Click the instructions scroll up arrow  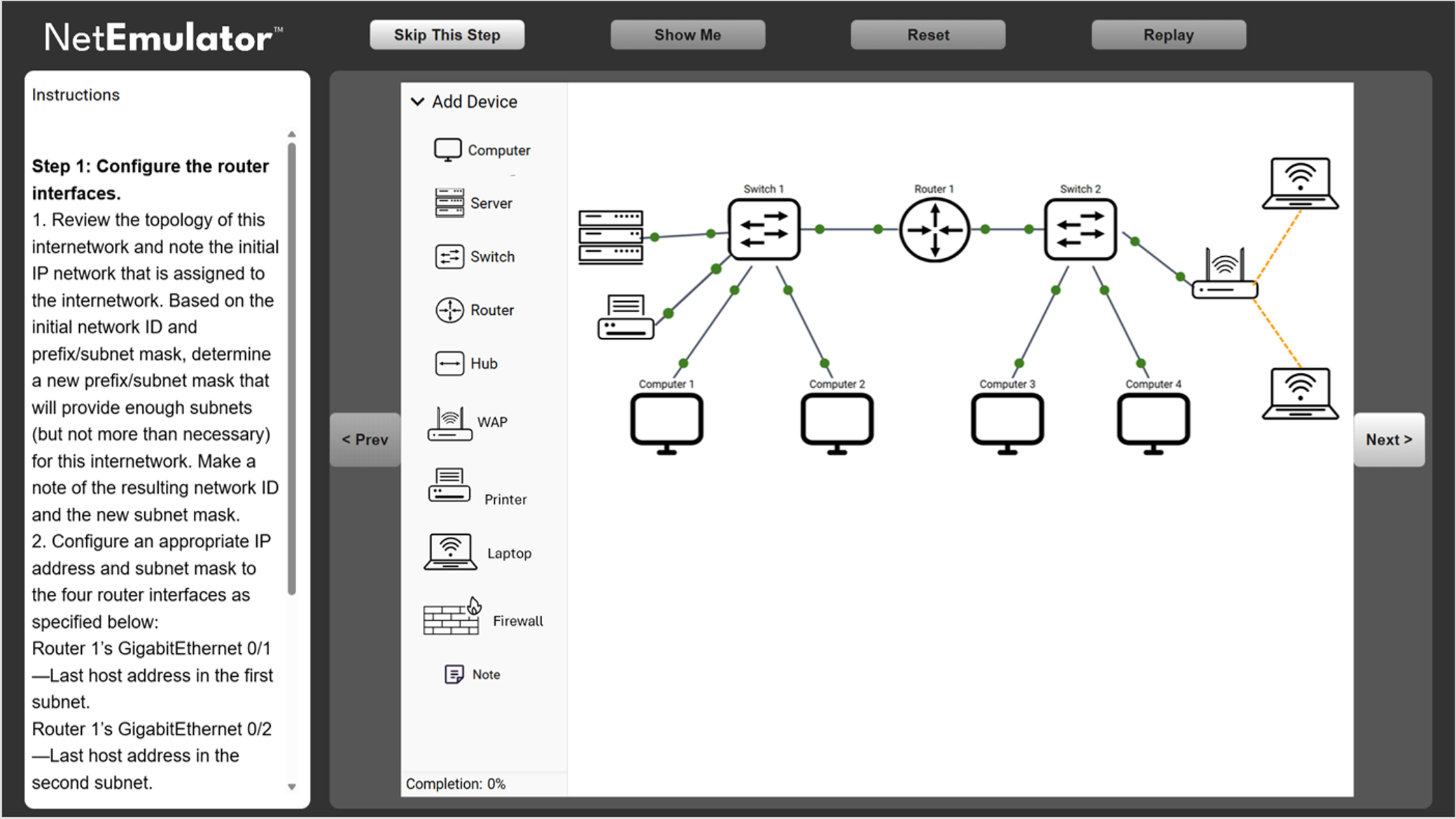292,134
